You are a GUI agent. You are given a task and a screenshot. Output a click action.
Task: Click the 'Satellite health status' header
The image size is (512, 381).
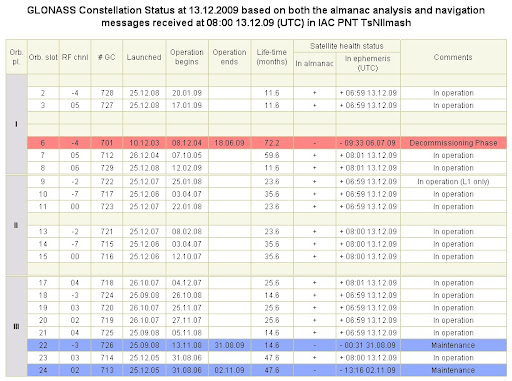(347, 46)
